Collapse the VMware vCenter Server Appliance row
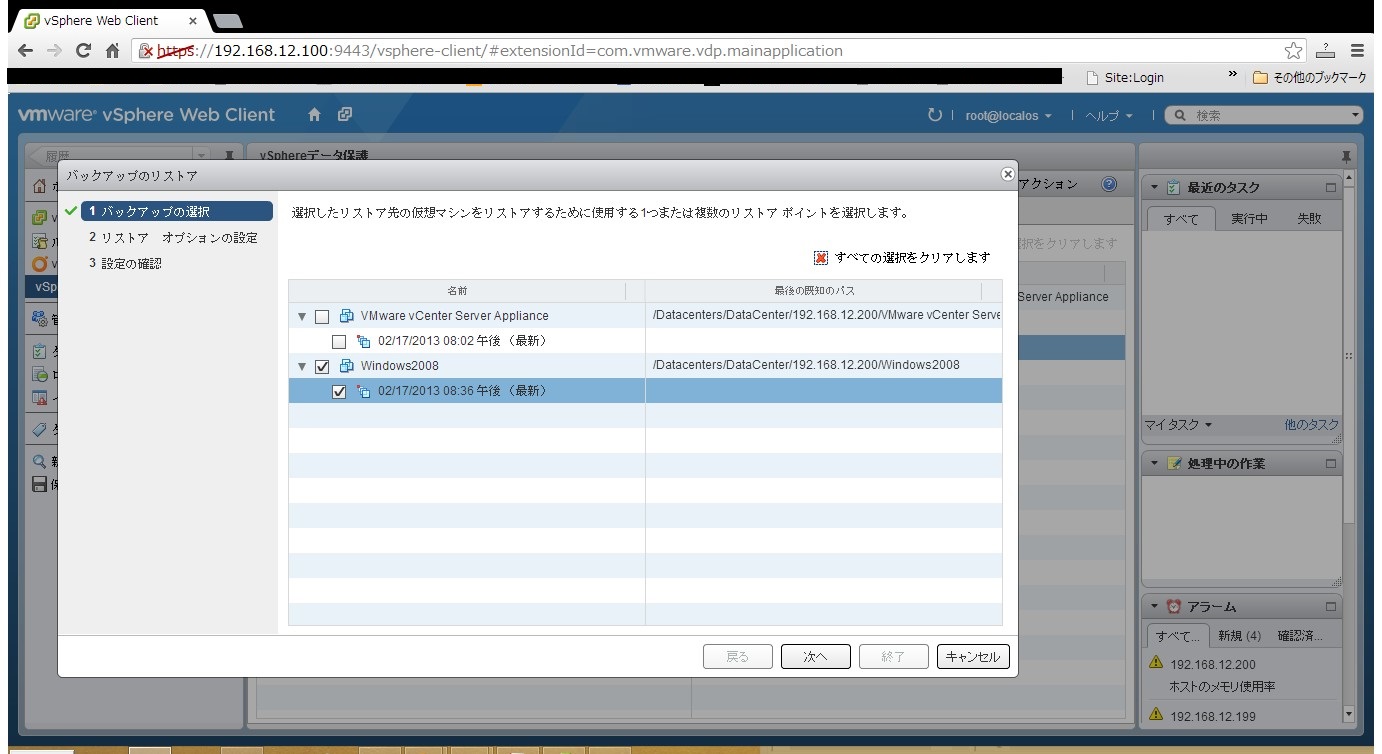Viewport: 1382px width, 754px height. pyautogui.click(x=302, y=316)
